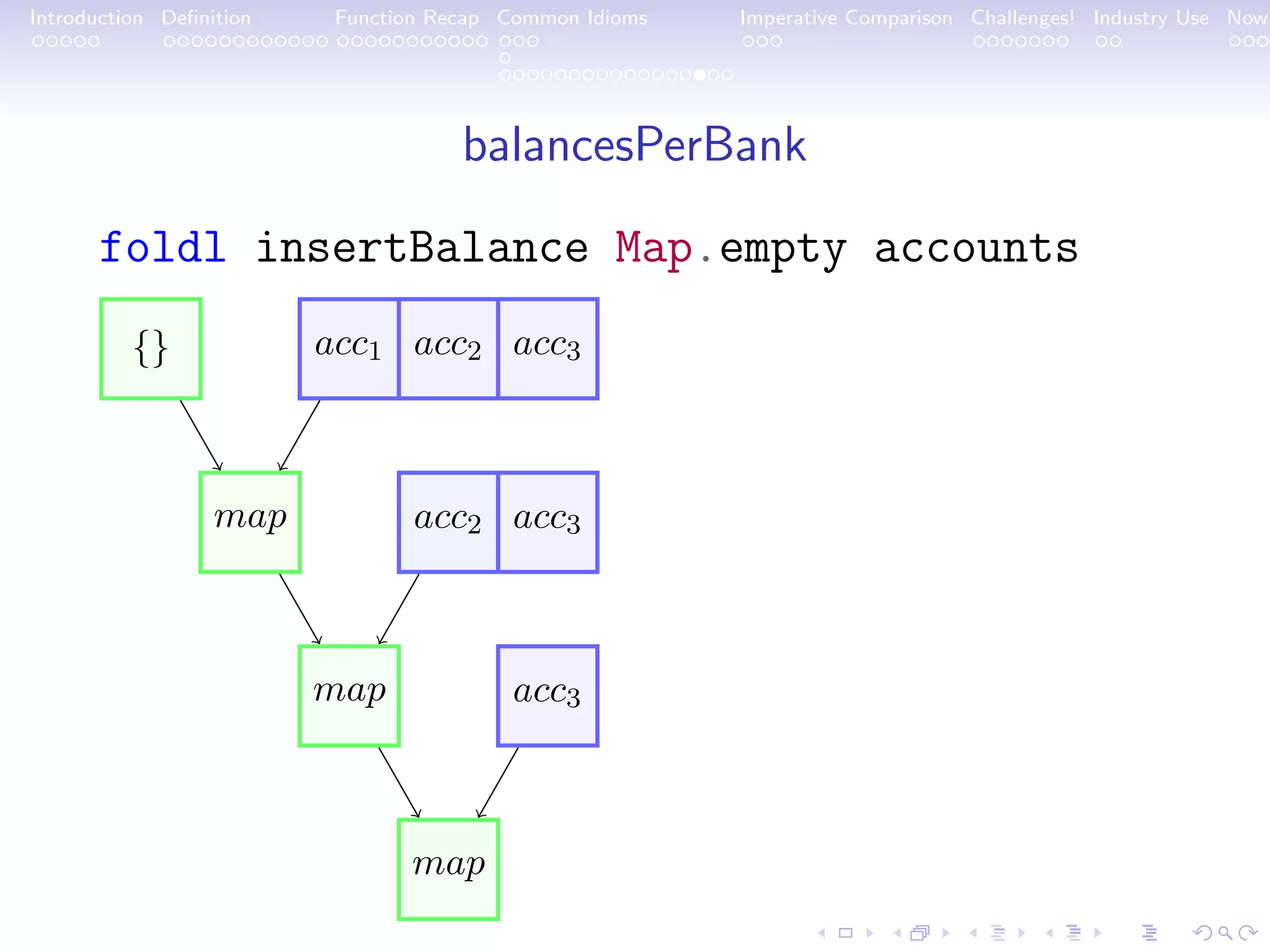1270x952 pixels.
Task: Select first dot under Imperative Comparison
Action: coord(748,42)
